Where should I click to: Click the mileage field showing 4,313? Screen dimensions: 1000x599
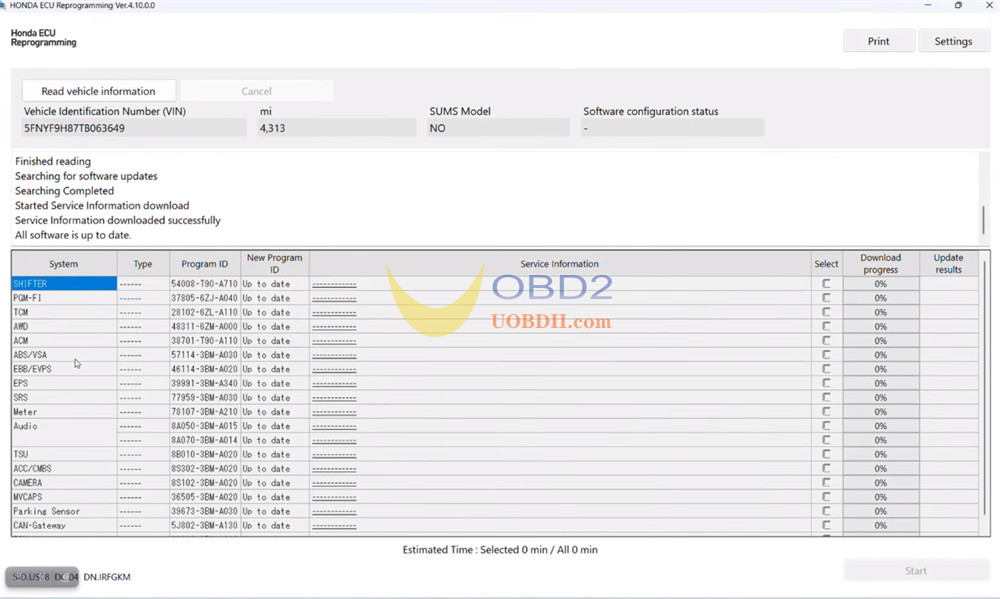(336, 128)
